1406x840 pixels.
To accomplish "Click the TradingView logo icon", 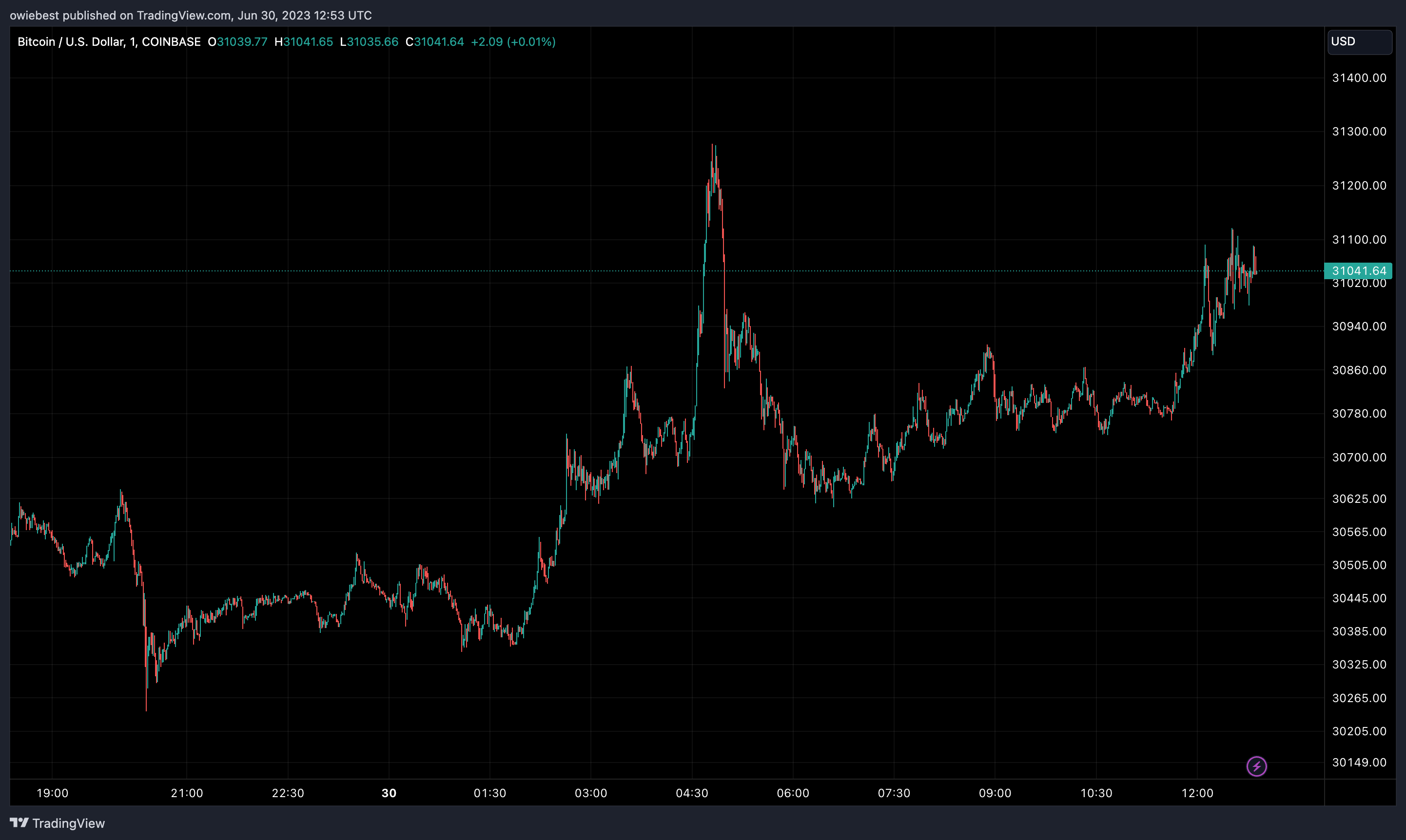I will pyautogui.click(x=21, y=823).
